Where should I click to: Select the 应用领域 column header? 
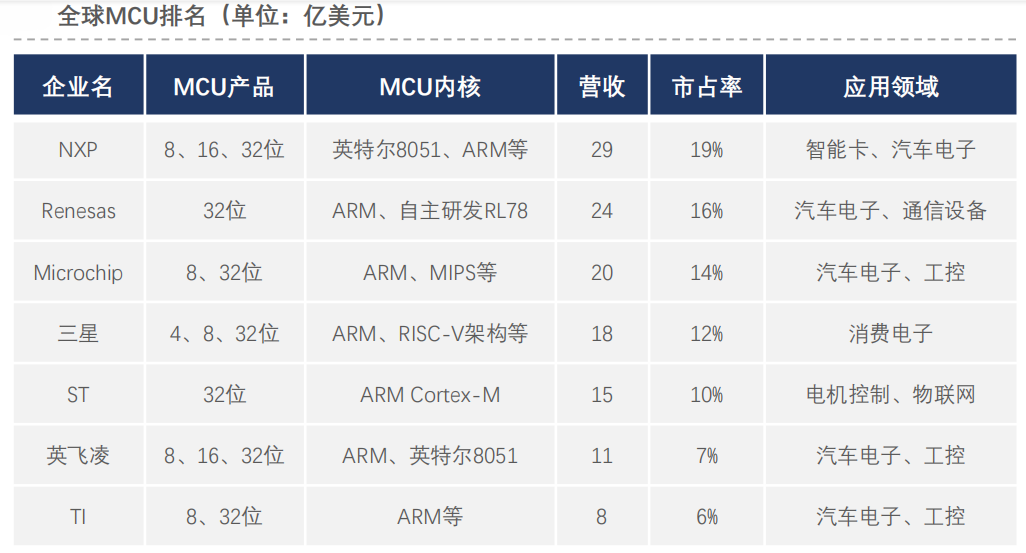891,85
